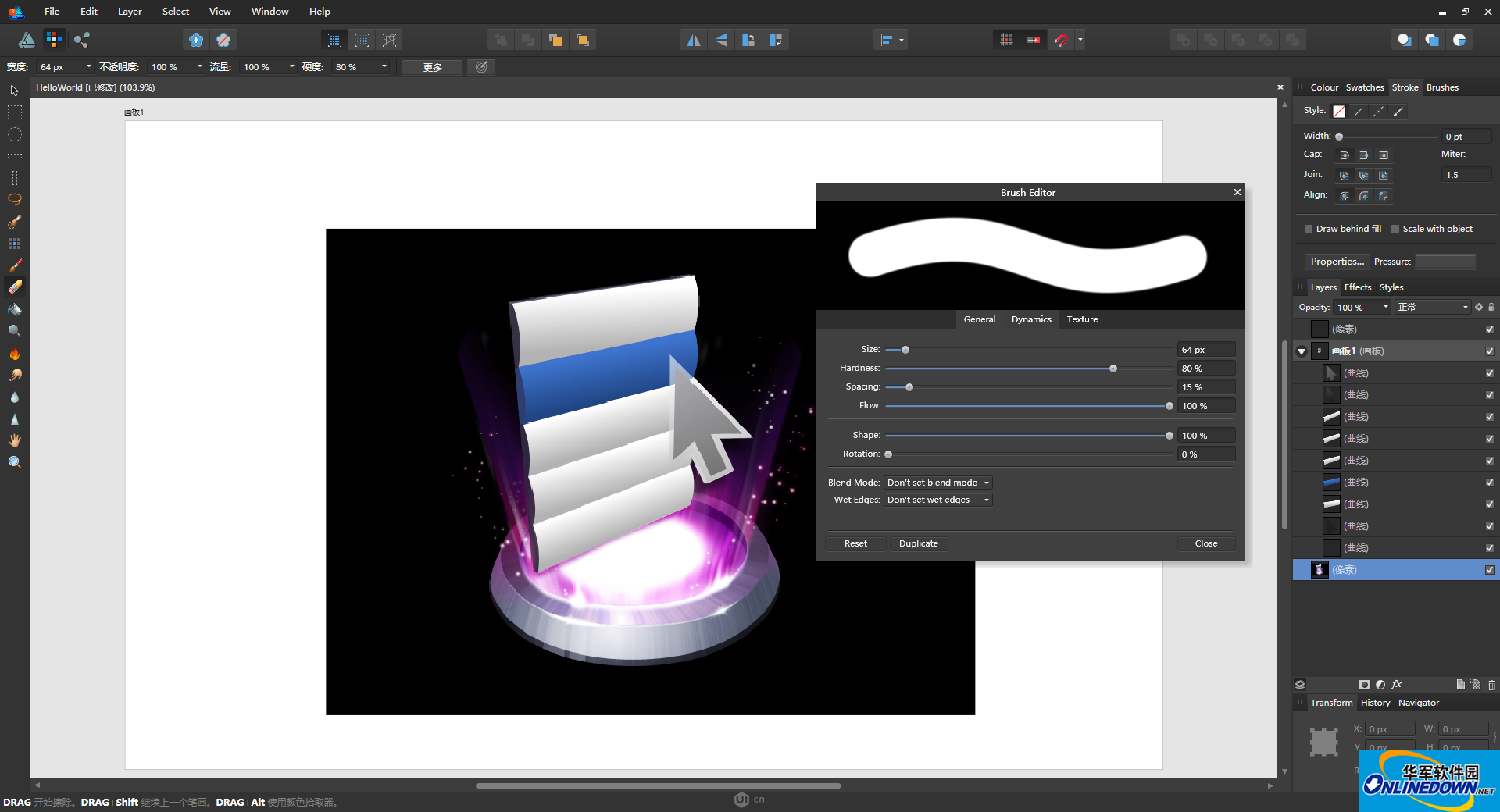1500x812 pixels.
Task: Open the History panel tab
Action: click(1375, 703)
